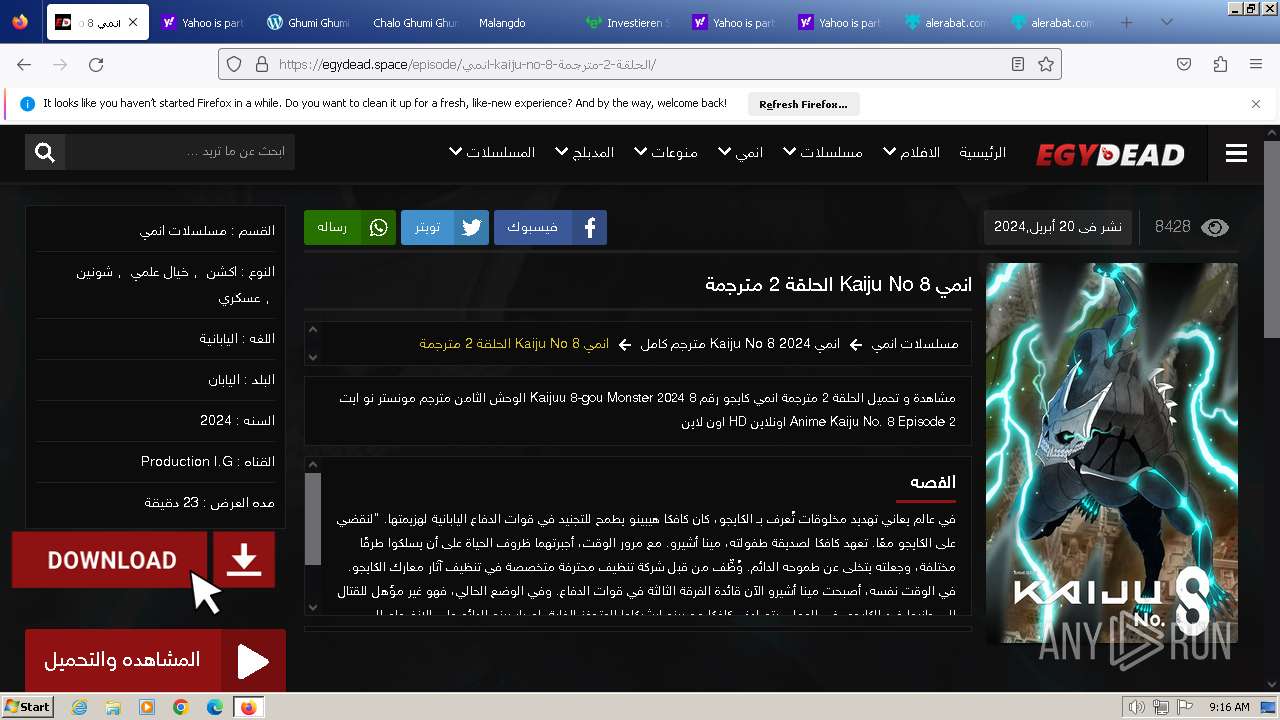Open Chrome from taskbar
This screenshot has height=720, width=1280.
coord(181,707)
